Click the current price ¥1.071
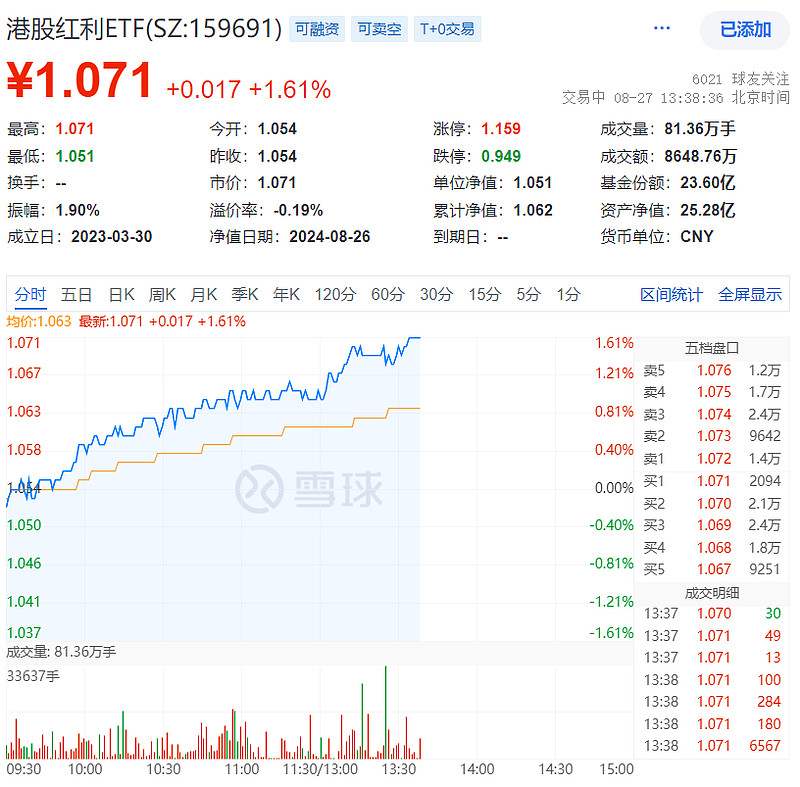This screenshot has height=787, width=800. coord(80,80)
